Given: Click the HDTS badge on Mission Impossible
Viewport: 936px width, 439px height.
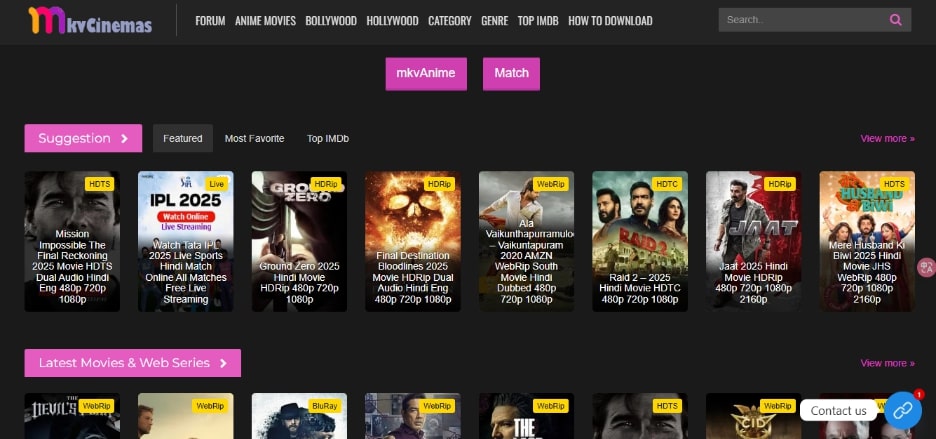Looking at the screenshot, I should click(99, 184).
